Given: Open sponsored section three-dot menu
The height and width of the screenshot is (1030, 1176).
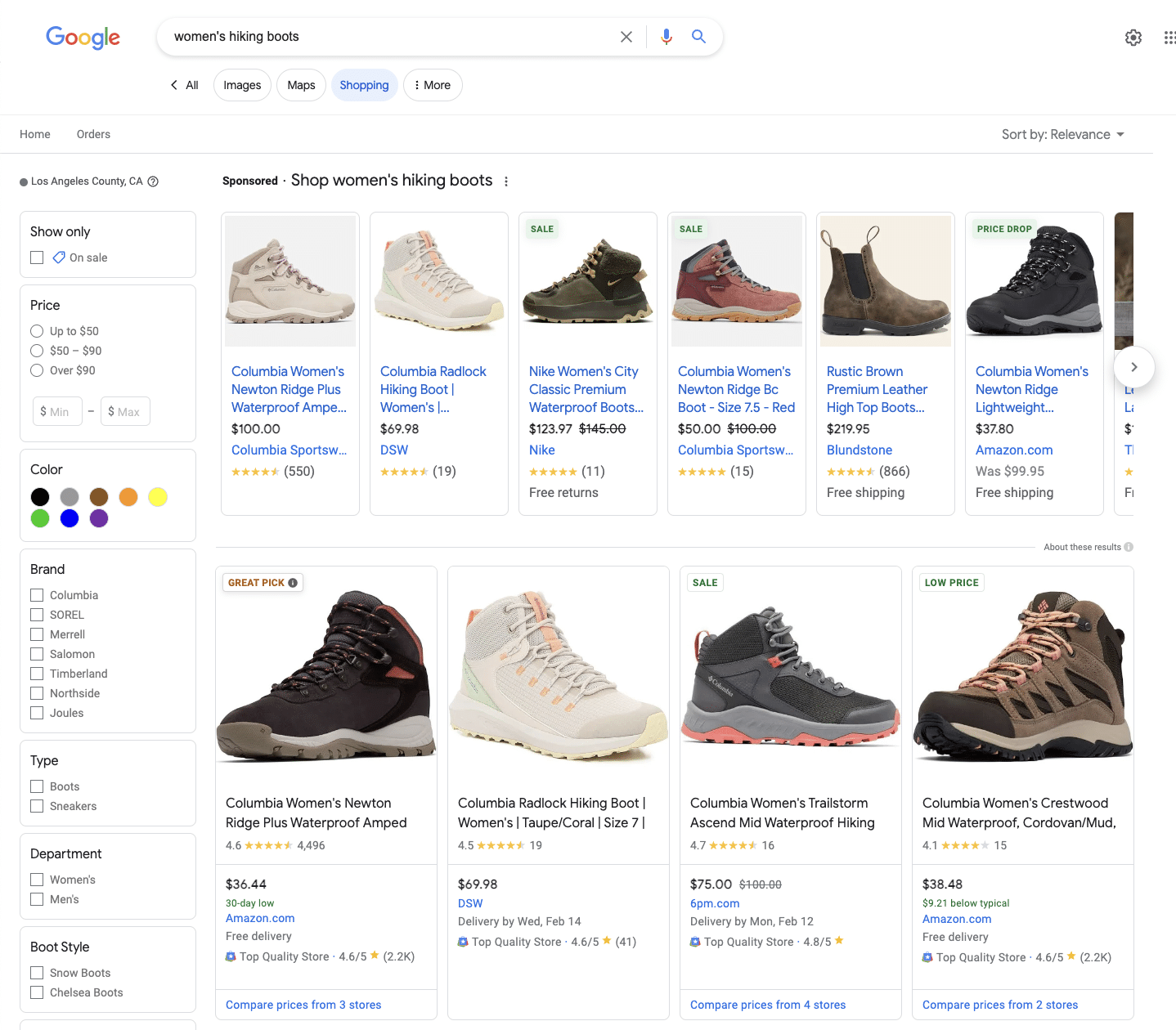Looking at the screenshot, I should pos(506,181).
